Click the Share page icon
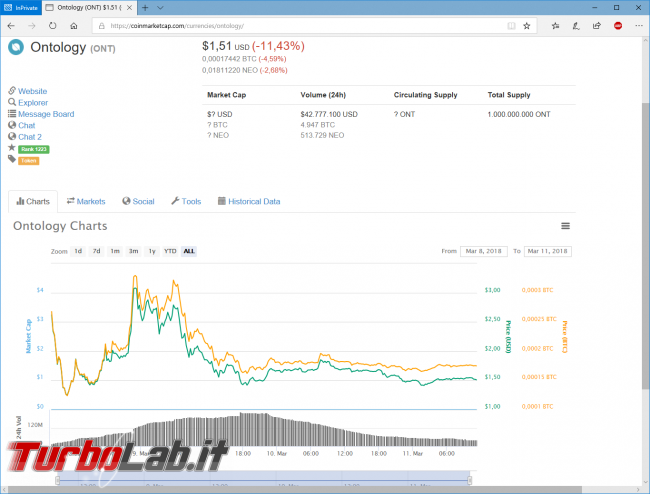This screenshot has width=650, height=494. (x=597, y=26)
